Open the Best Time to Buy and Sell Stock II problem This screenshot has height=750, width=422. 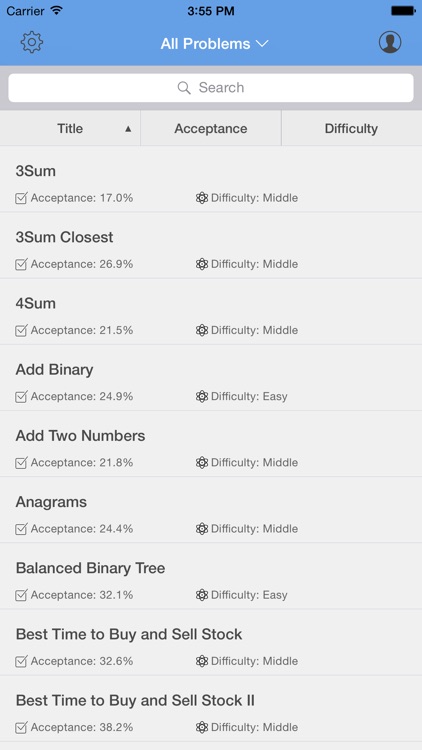click(211, 709)
